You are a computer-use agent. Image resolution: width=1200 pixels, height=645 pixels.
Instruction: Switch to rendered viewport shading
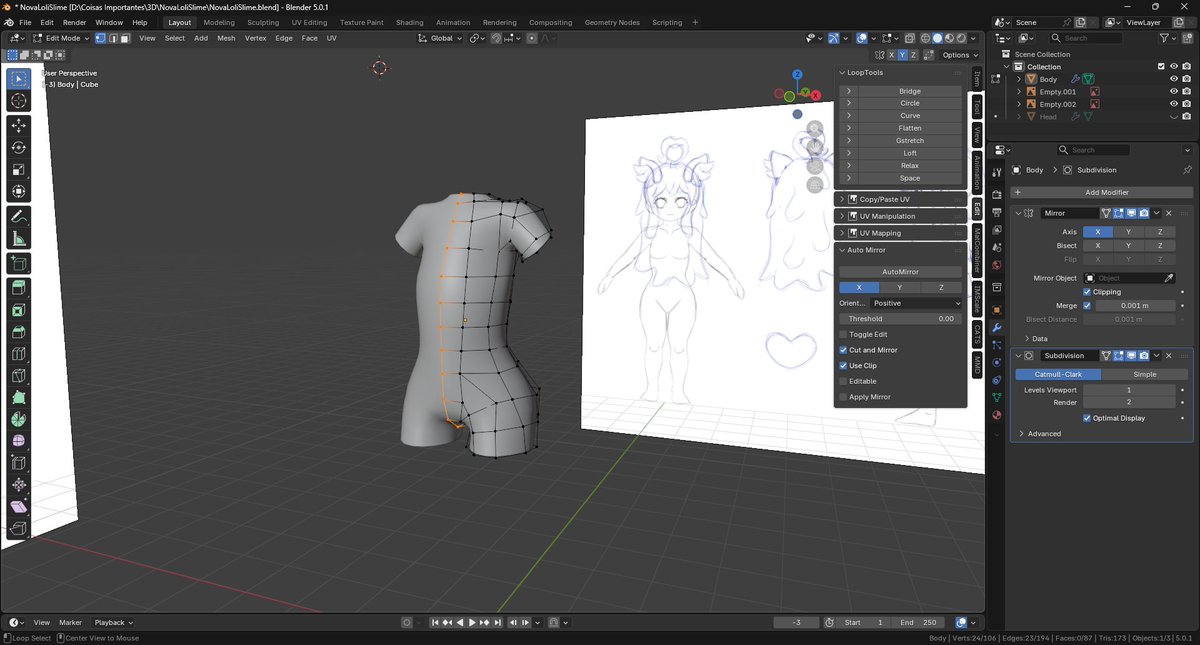coord(962,38)
